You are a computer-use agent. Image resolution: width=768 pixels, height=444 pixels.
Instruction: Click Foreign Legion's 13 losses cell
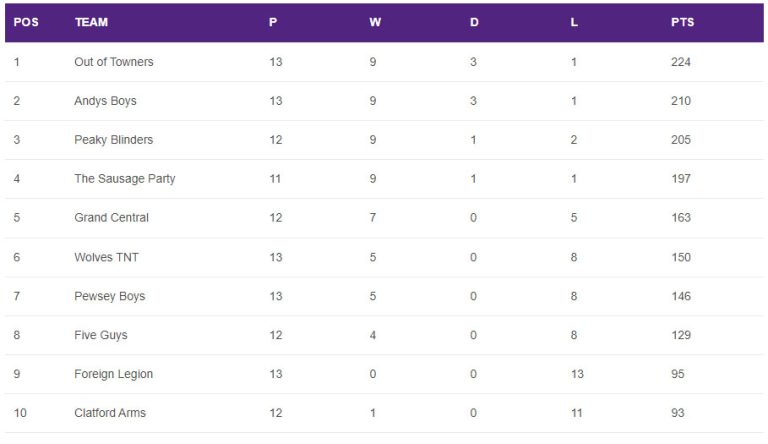(577, 374)
